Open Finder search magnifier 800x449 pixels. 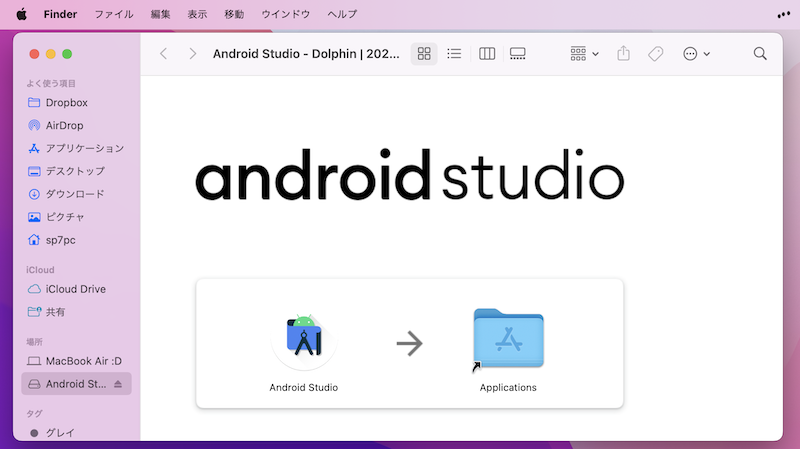click(760, 54)
